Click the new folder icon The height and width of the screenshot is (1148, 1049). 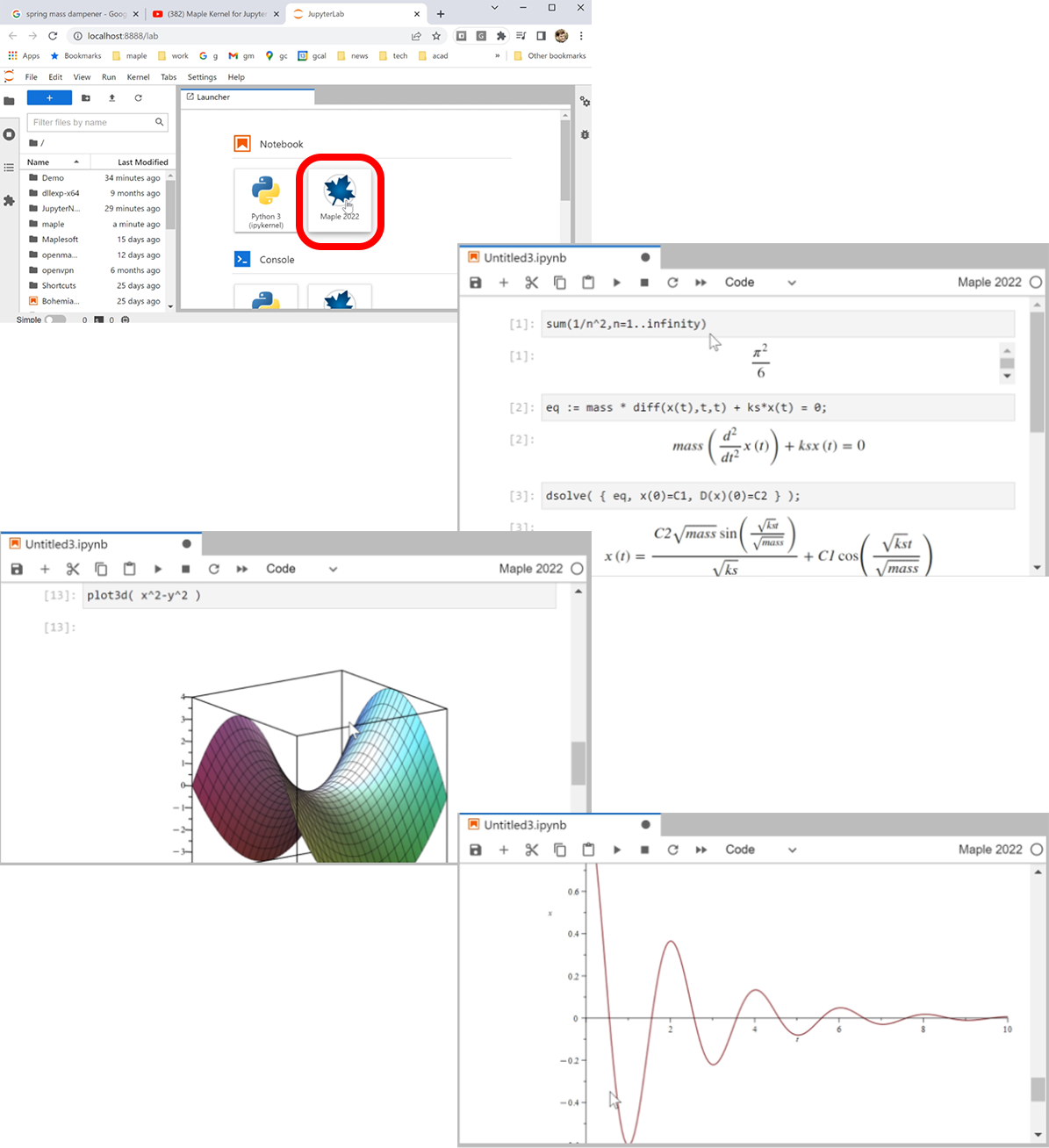point(86,98)
